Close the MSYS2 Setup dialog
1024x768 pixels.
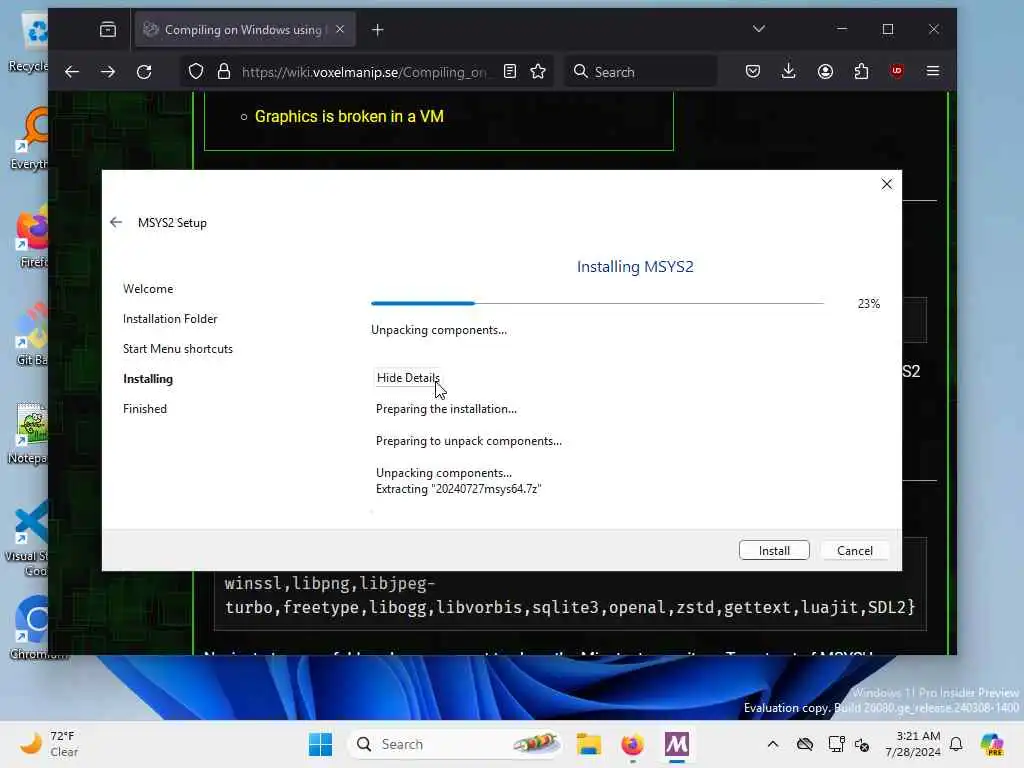[x=886, y=184]
